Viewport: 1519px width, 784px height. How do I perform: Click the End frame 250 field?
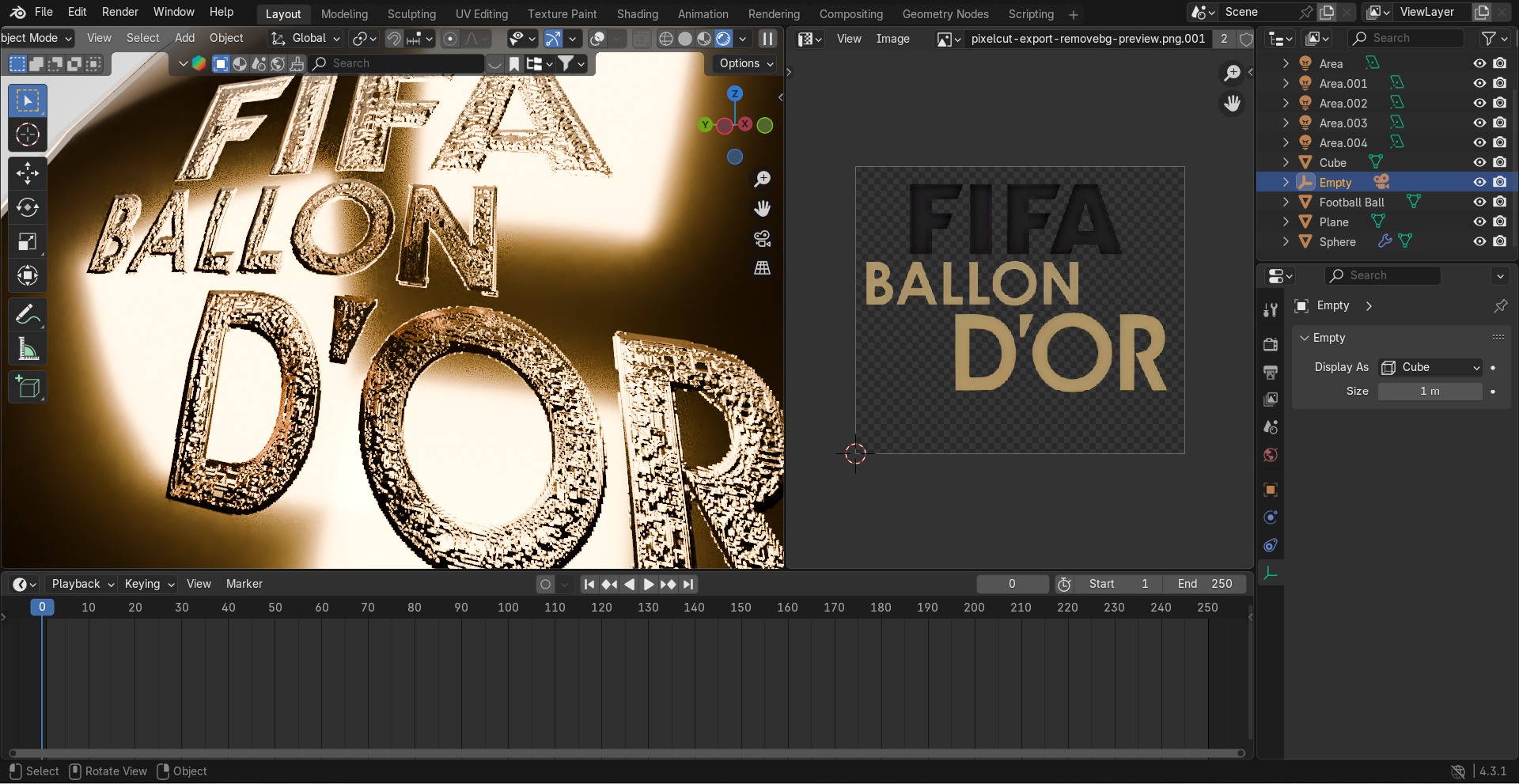[x=1204, y=584]
